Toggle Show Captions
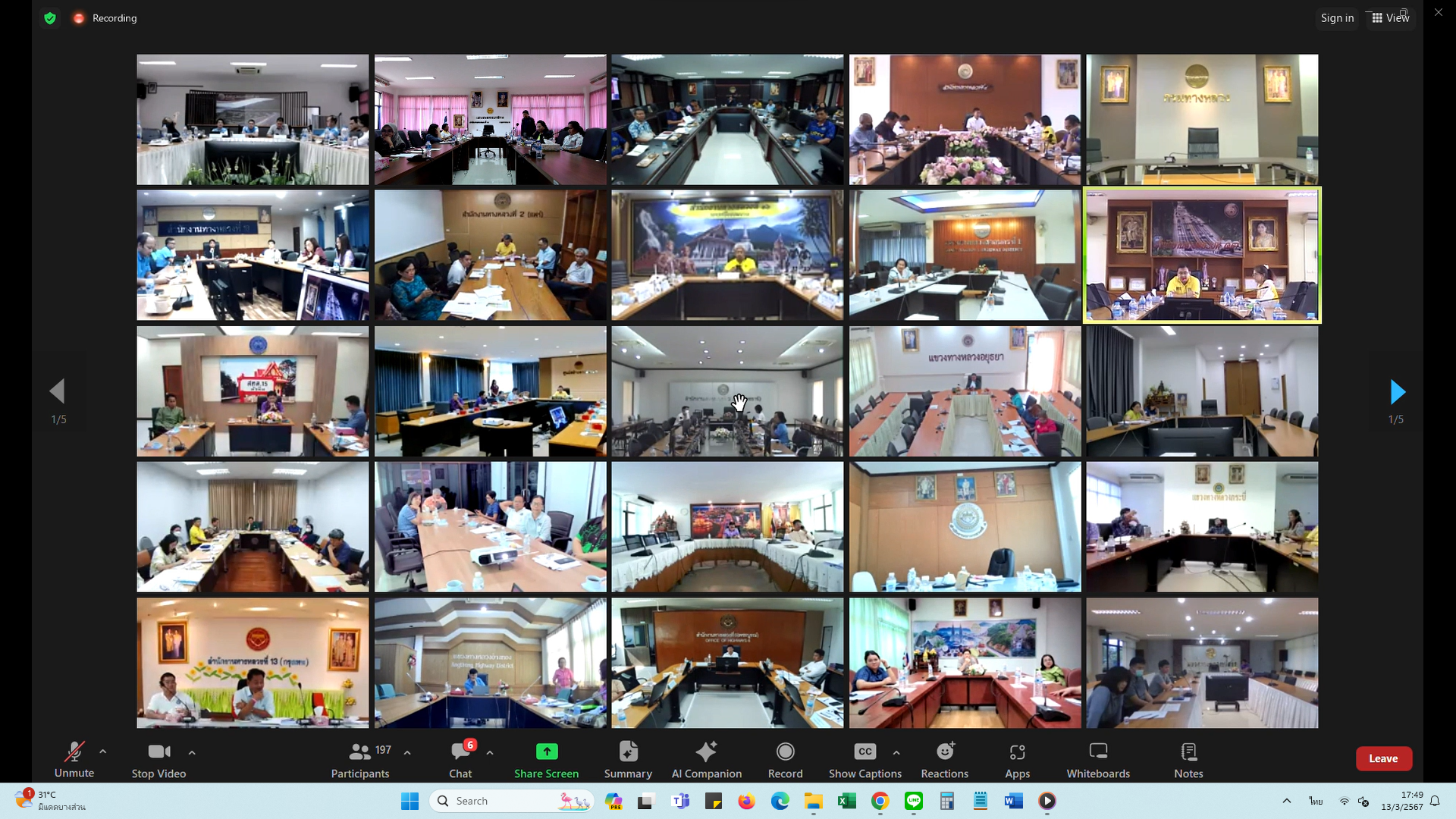This screenshot has width=1456, height=819. [864, 759]
